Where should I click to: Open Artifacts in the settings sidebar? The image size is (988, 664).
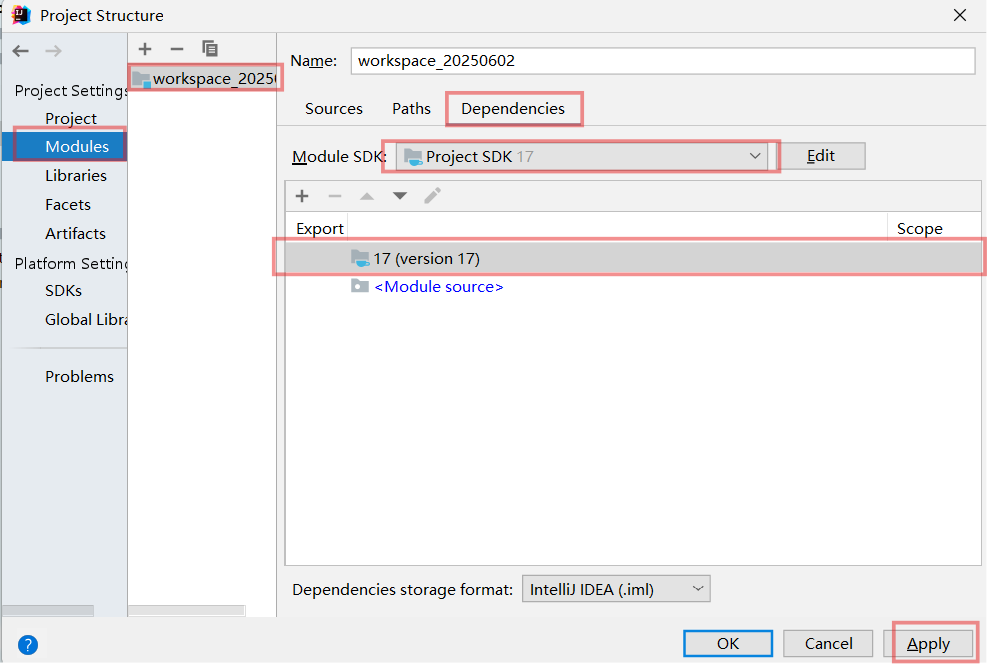[75, 233]
